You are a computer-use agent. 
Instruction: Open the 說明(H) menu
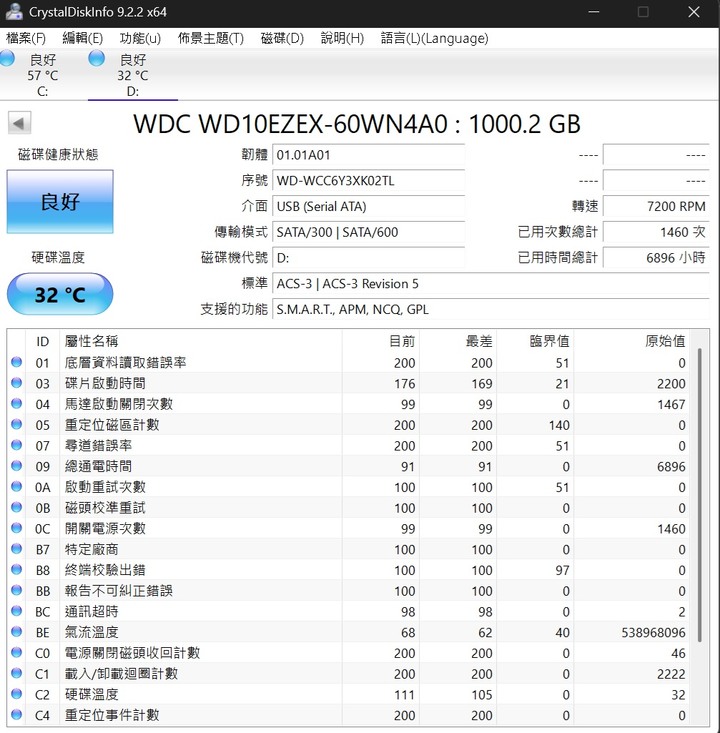click(342, 38)
